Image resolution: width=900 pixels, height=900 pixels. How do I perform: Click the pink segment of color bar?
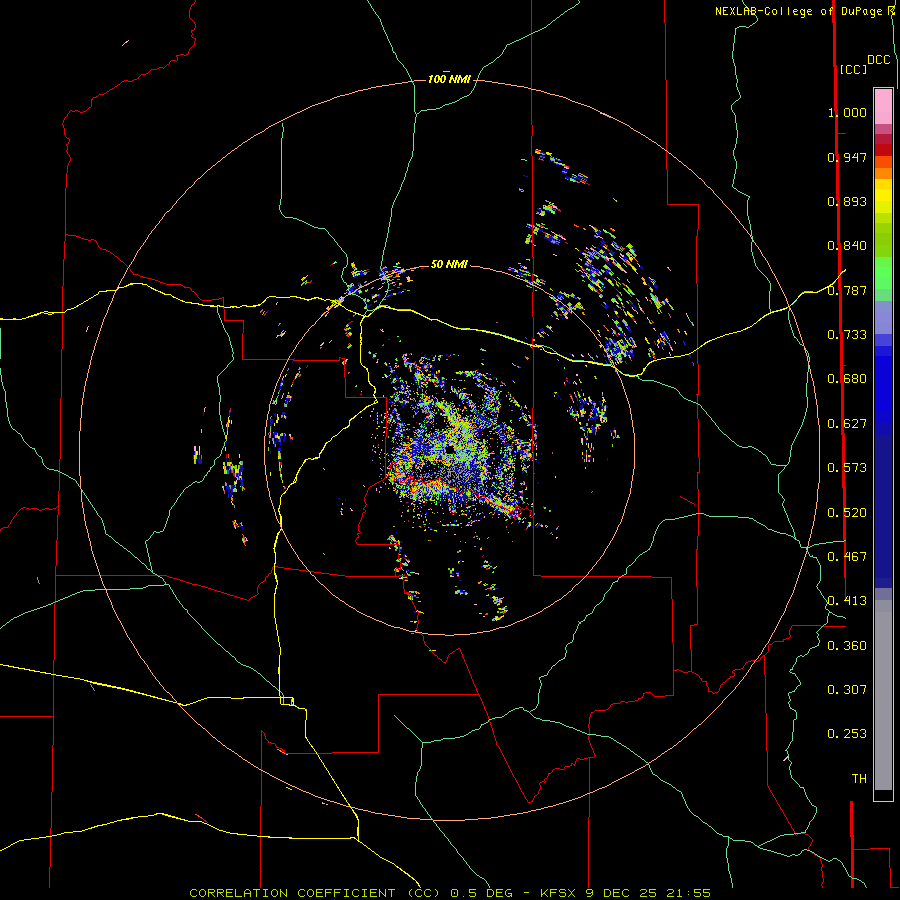click(883, 107)
